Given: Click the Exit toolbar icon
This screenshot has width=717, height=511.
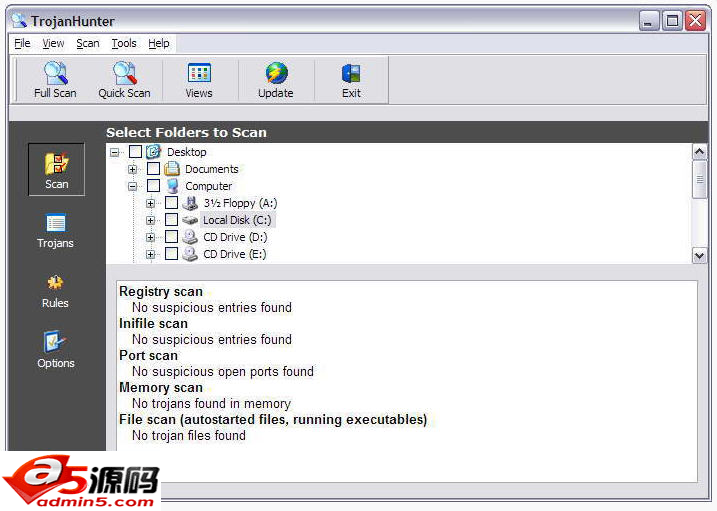Looking at the screenshot, I should [x=351, y=73].
